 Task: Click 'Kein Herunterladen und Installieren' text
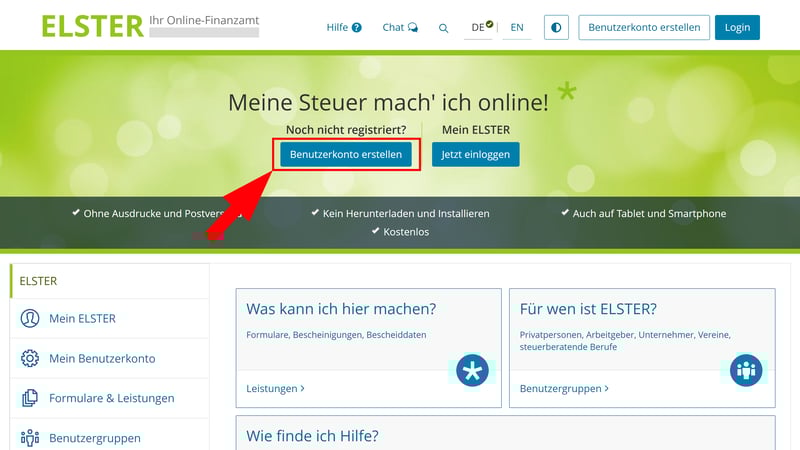[406, 214]
